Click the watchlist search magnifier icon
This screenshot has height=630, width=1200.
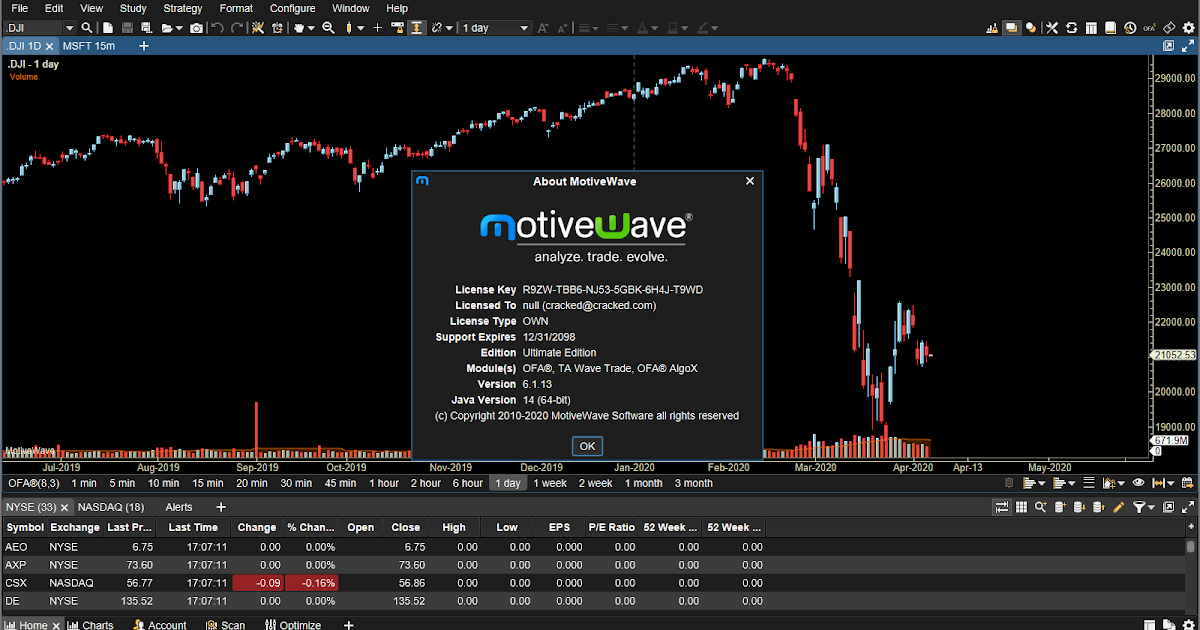[1041, 507]
